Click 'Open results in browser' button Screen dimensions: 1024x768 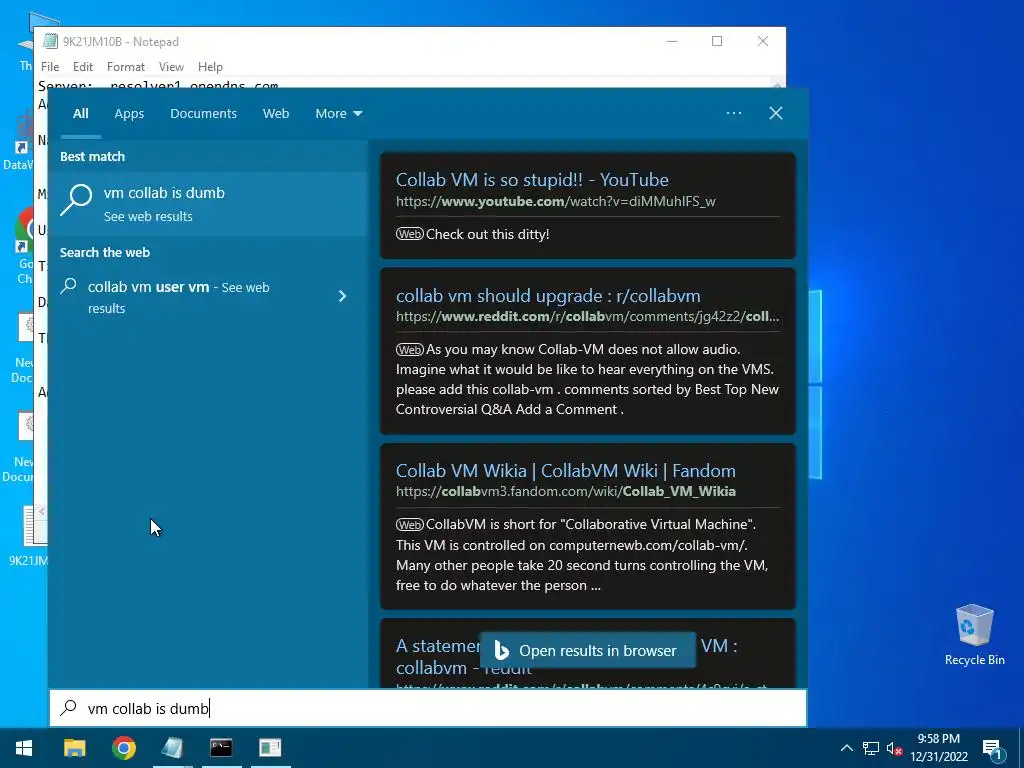(587, 650)
